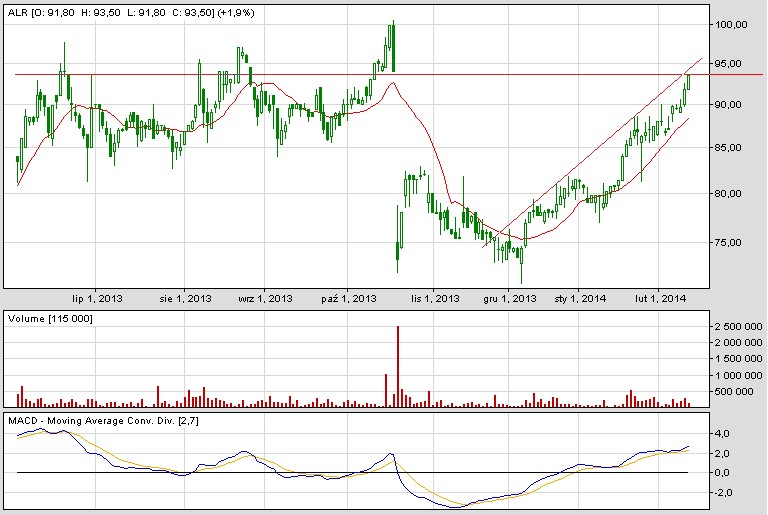Select the 1 500 000 volume axis label
The image size is (768, 515).
pyautogui.click(x=739, y=359)
